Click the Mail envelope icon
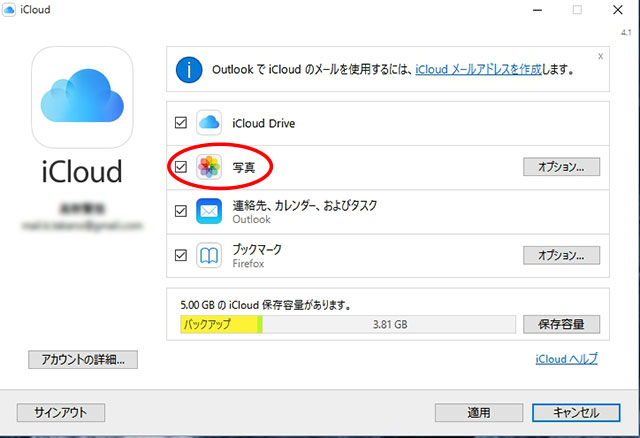The image size is (640, 438). [x=209, y=211]
